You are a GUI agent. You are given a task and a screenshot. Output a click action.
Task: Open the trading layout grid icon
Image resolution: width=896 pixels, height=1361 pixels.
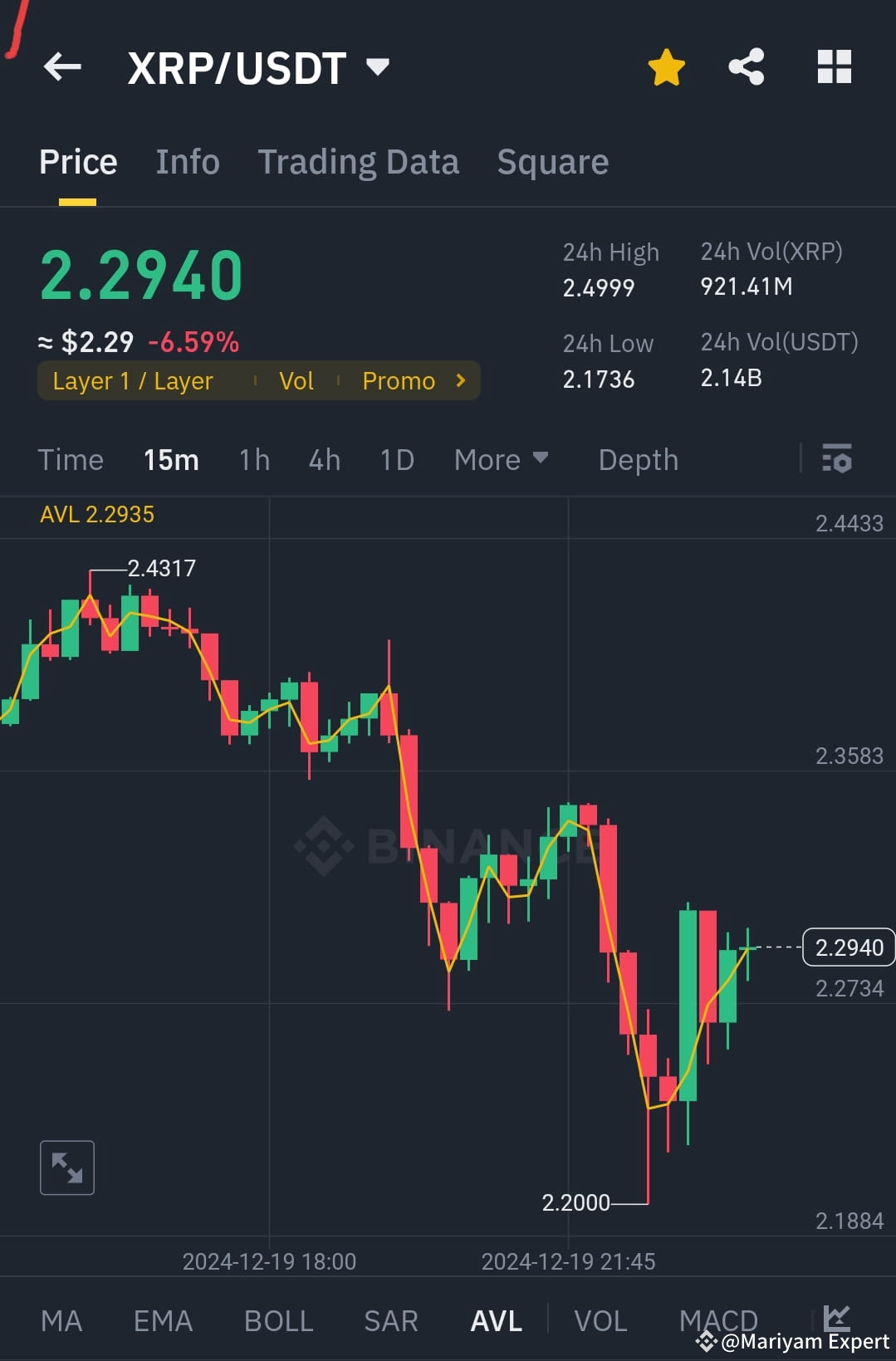(x=834, y=67)
